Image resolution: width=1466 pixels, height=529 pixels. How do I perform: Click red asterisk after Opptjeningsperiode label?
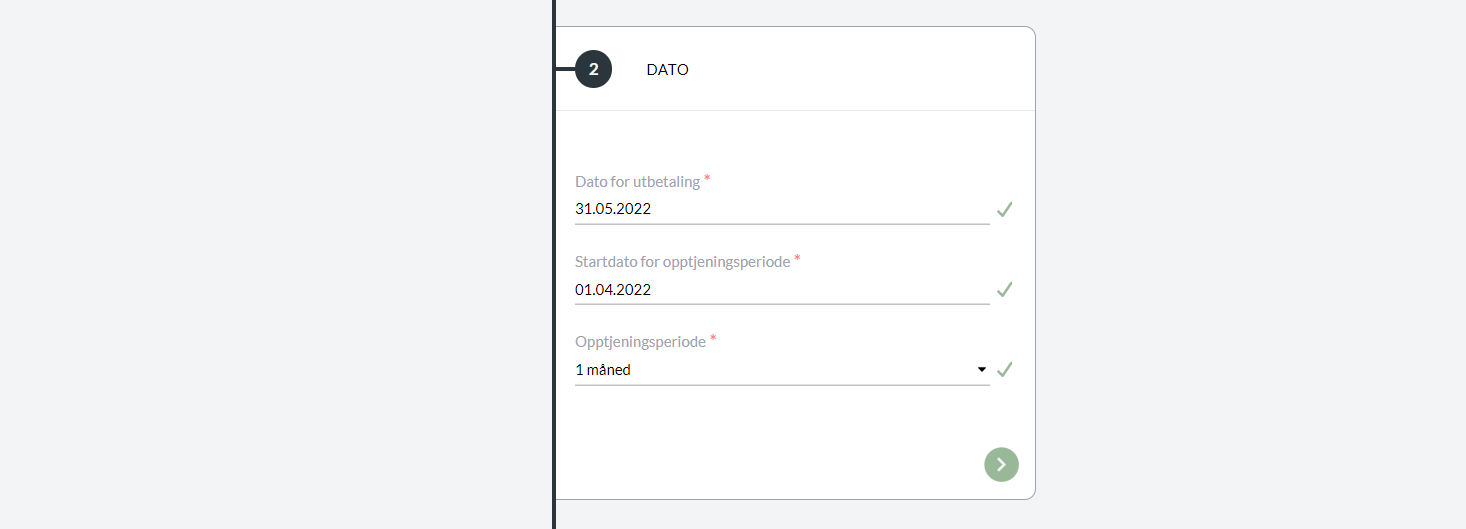(x=713, y=339)
